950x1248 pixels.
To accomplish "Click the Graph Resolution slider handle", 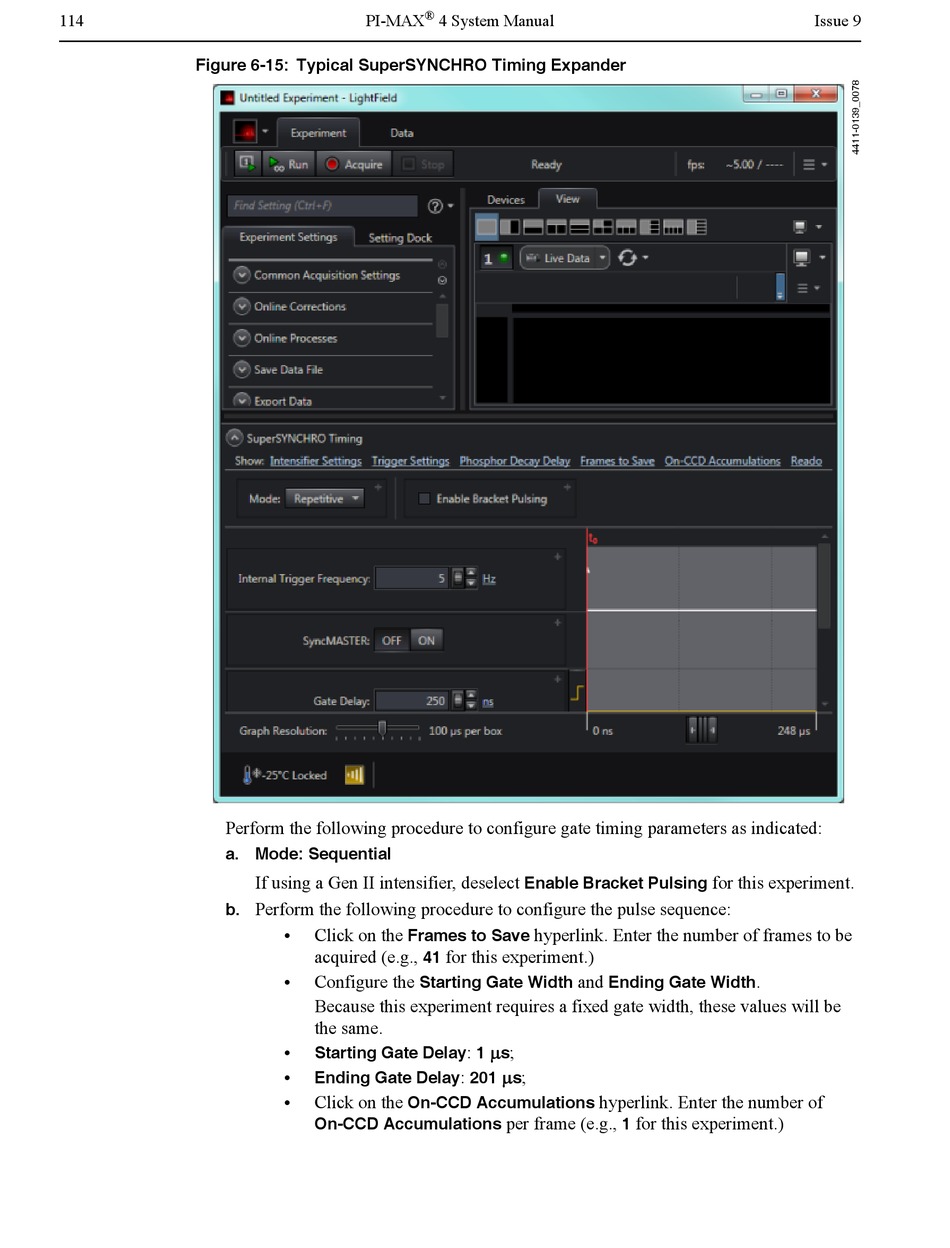I will coord(382,728).
